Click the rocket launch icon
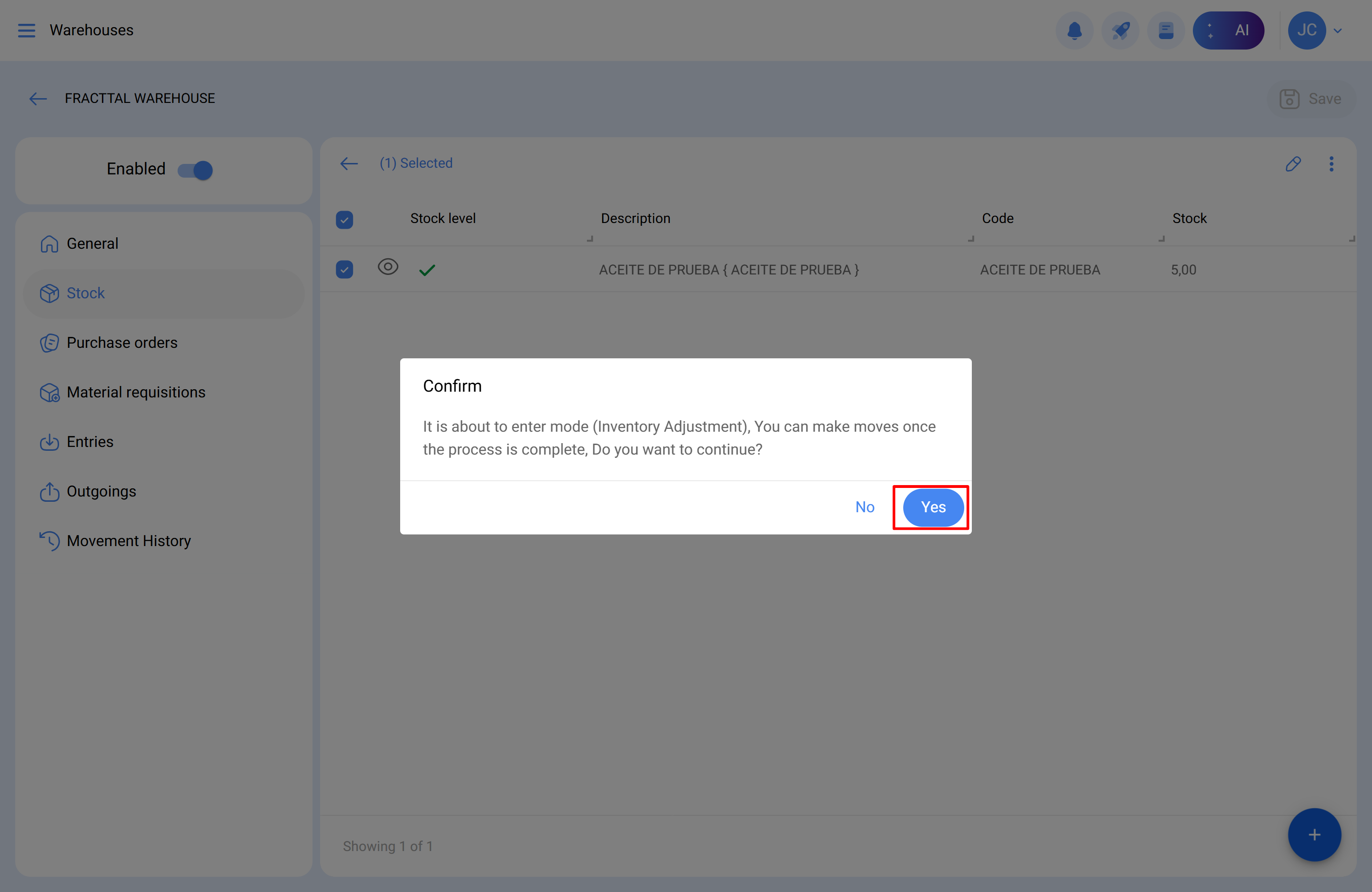 (x=1120, y=30)
